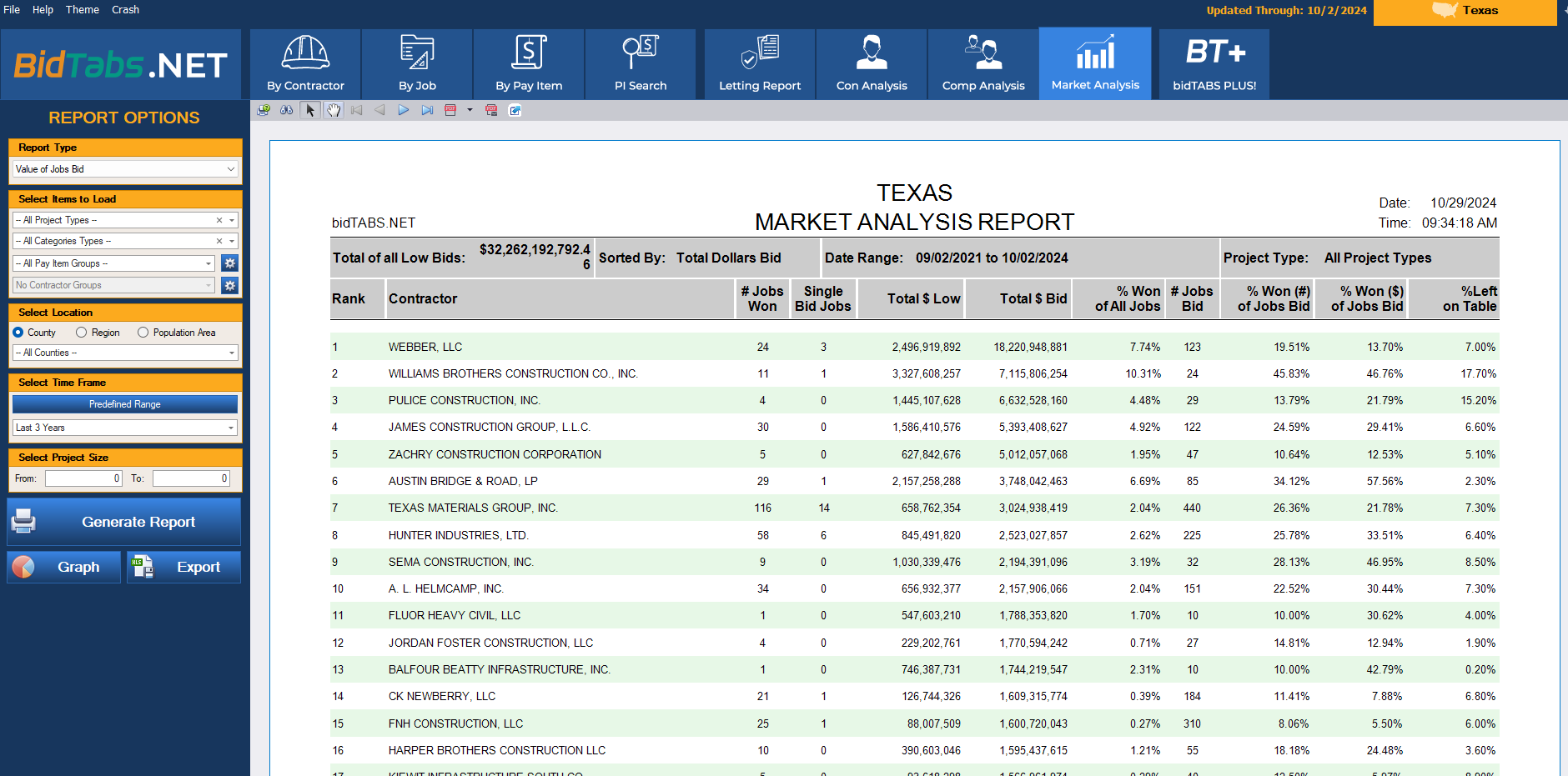Click FLUOR HEAVY CIVIL, LLC row

(x=914, y=615)
